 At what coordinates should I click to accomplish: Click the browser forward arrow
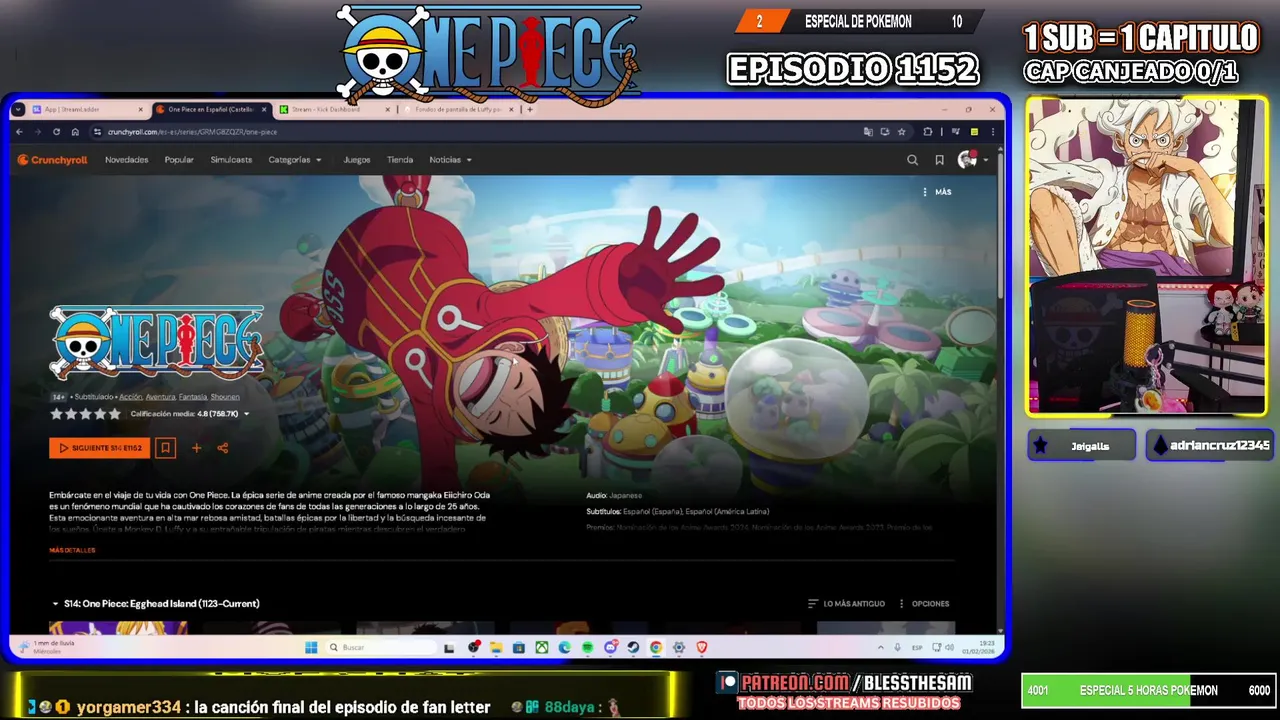(38, 132)
